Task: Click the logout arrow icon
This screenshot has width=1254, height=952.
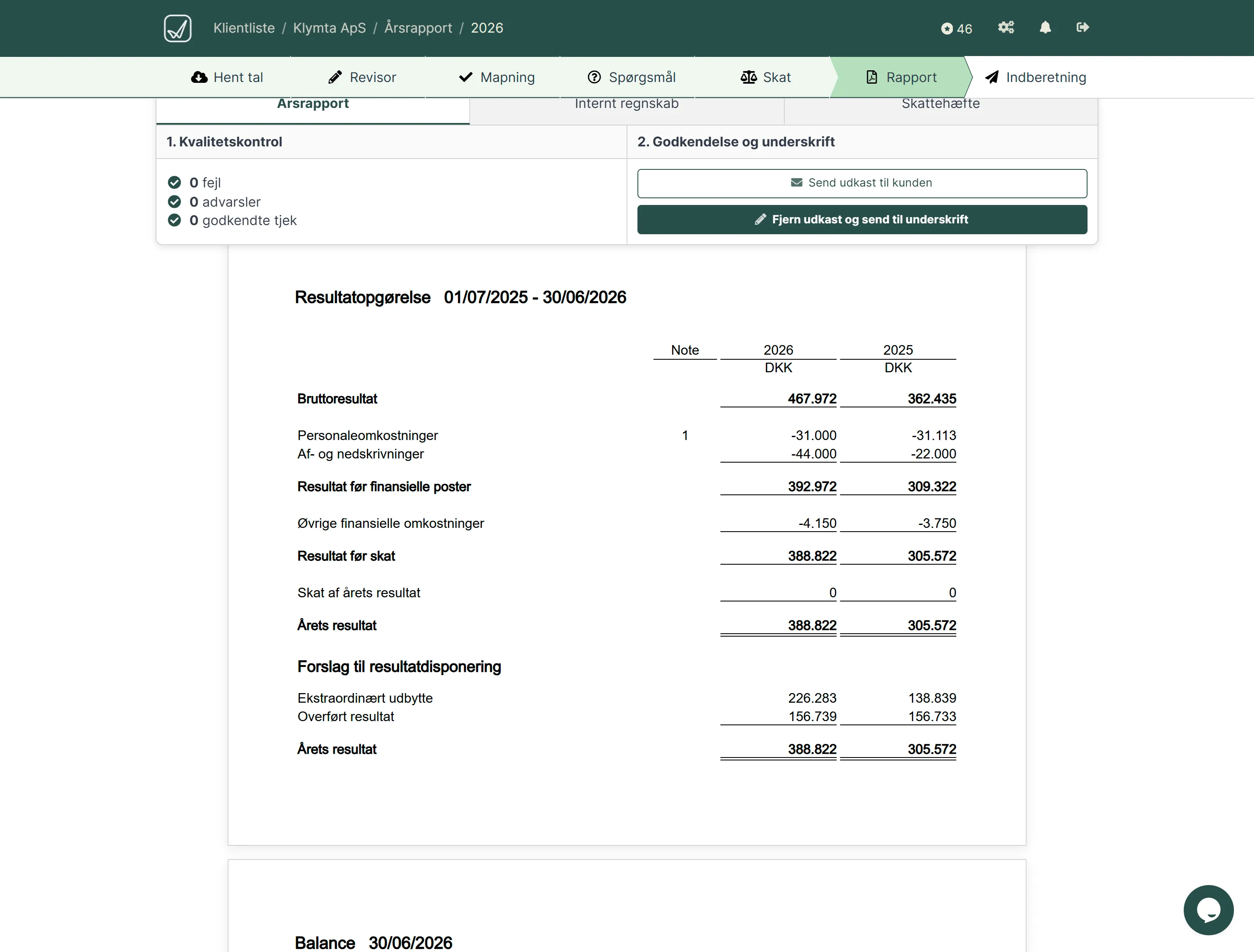Action: click(1083, 27)
